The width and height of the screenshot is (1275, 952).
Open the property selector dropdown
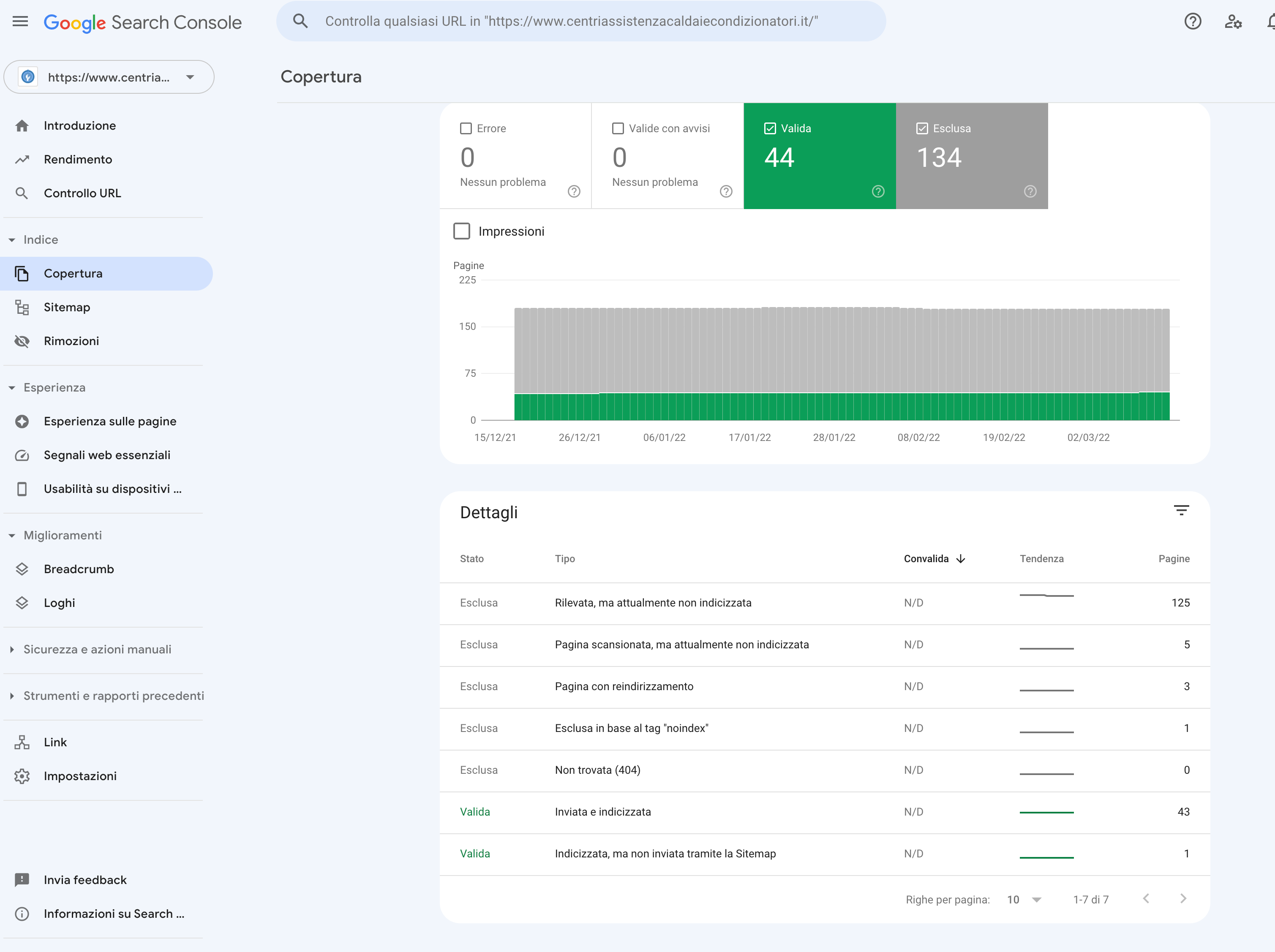coord(109,77)
